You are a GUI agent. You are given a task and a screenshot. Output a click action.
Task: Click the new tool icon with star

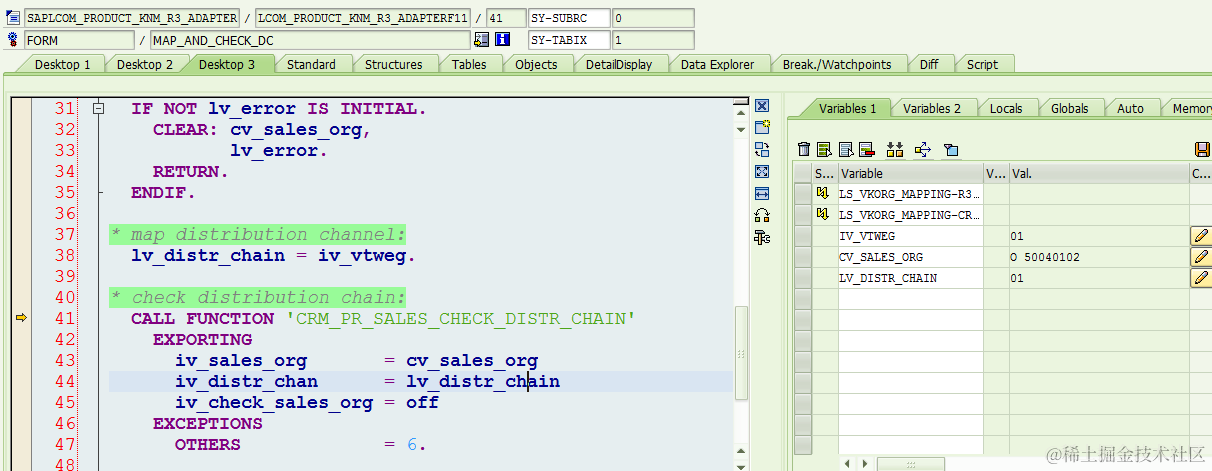[762, 127]
